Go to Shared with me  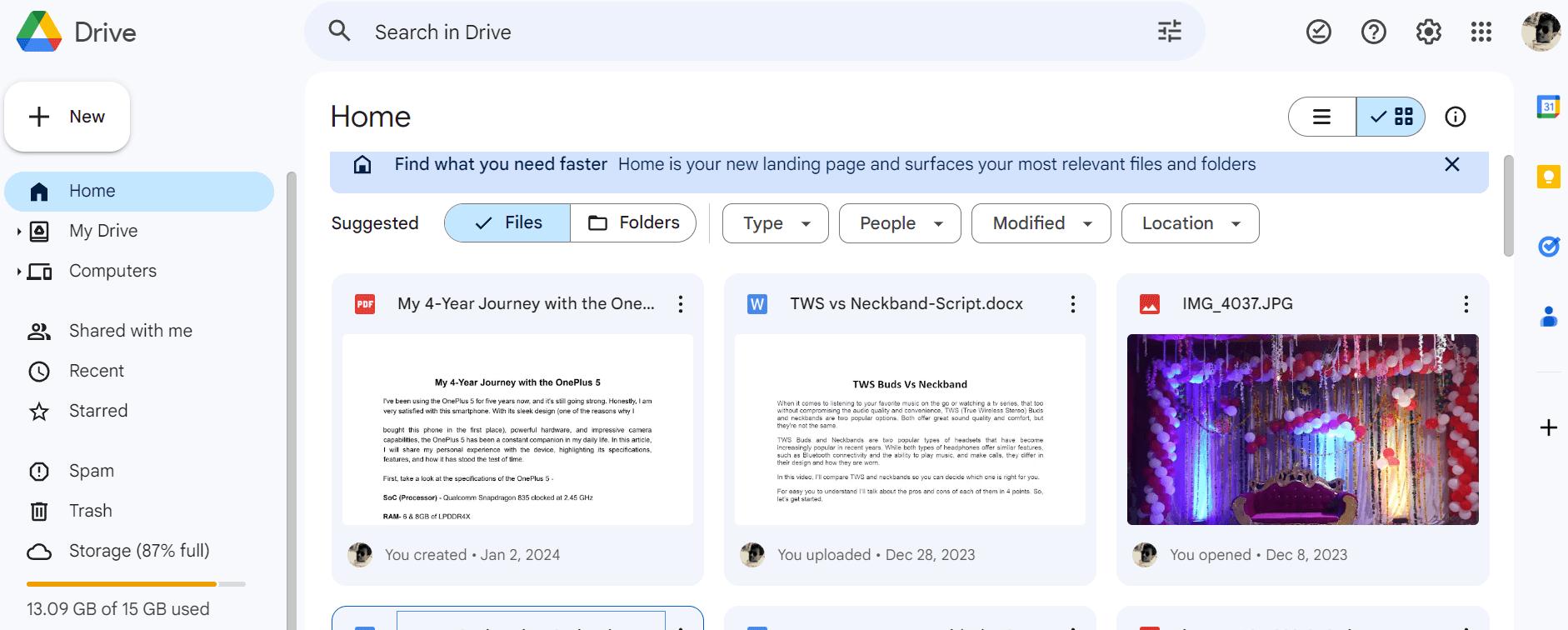(x=130, y=331)
